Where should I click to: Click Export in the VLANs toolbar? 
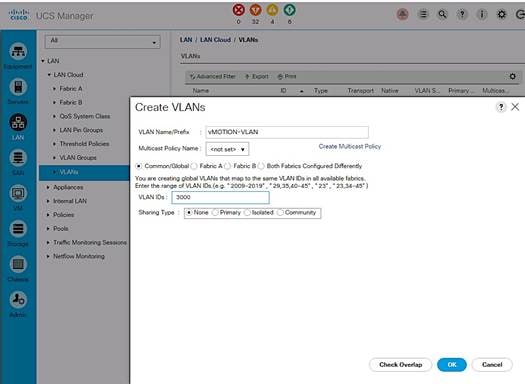[257, 76]
